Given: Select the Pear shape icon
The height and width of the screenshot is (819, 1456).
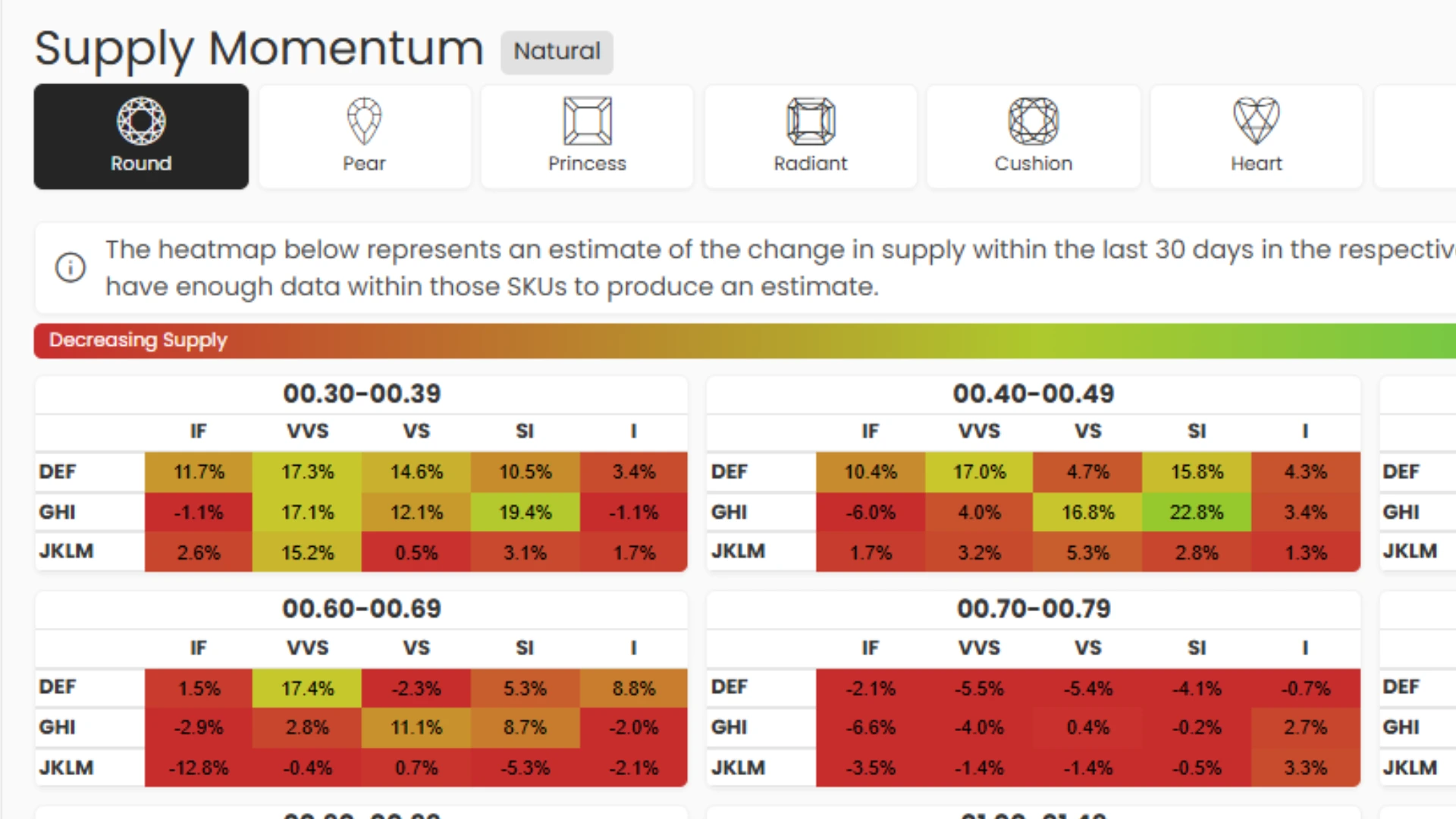Looking at the screenshot, I should tap(364, 121).
